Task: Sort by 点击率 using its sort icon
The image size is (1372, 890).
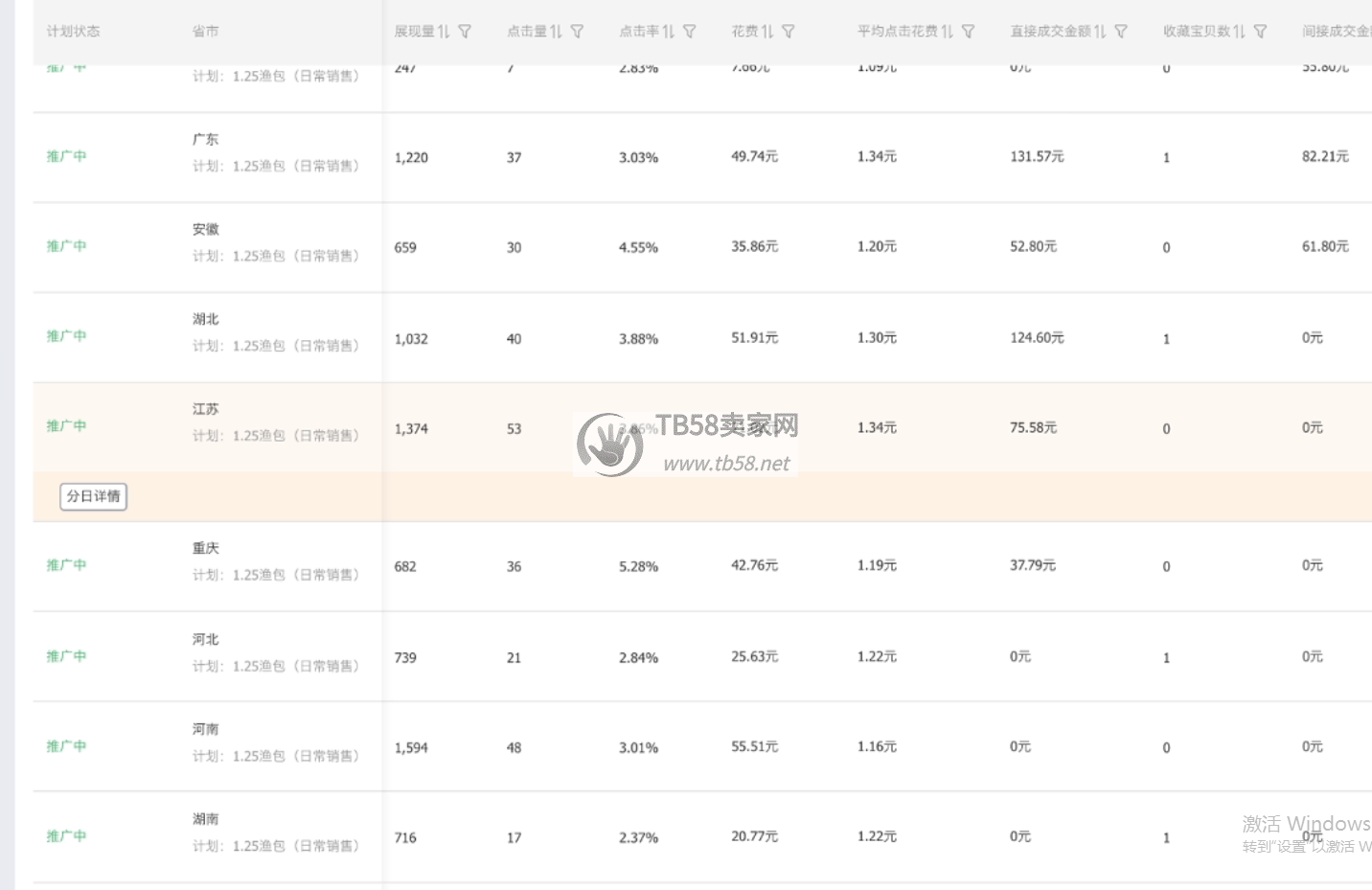Action: [x=668, y=32]
